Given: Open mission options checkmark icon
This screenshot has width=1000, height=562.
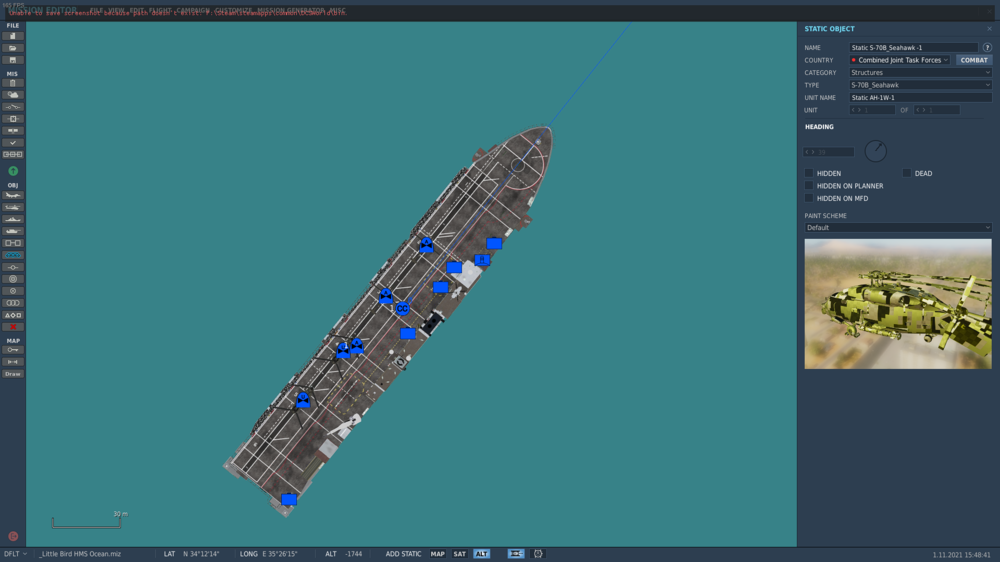Looking at the screenshot, I should 13,143.
